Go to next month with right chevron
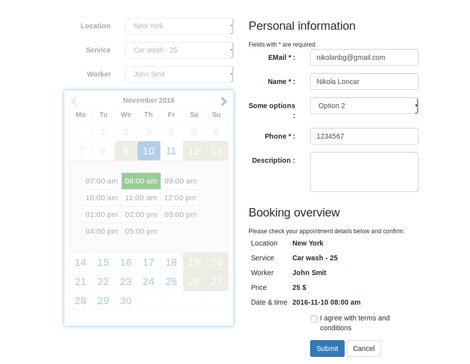 click(x=224, y=101)
